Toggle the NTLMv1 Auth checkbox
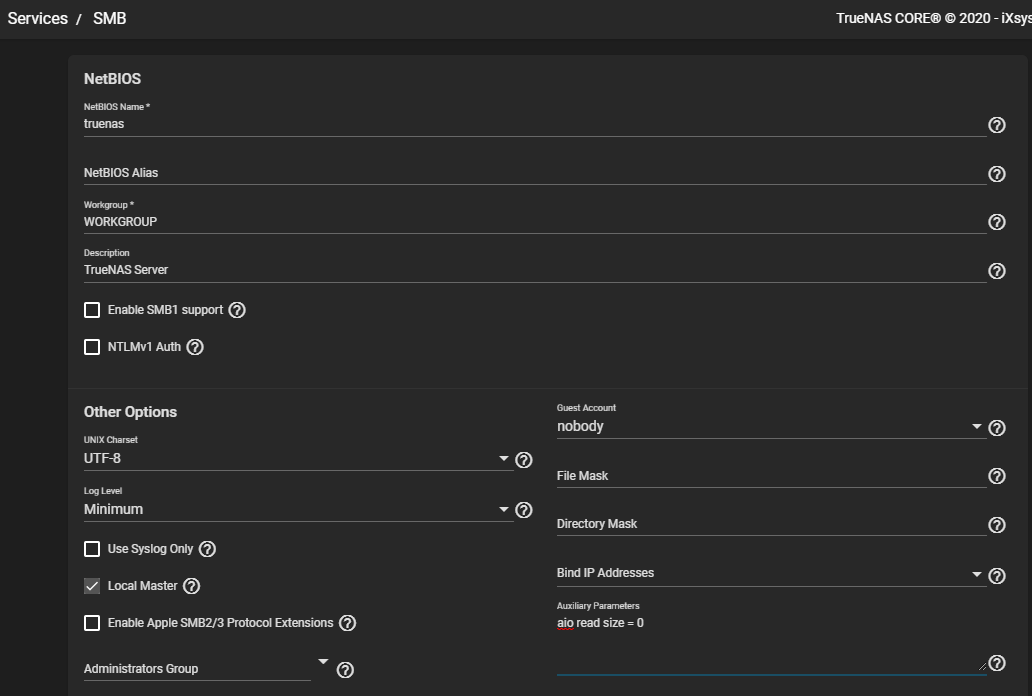1032x696 pixels. (x=92, y=347)
